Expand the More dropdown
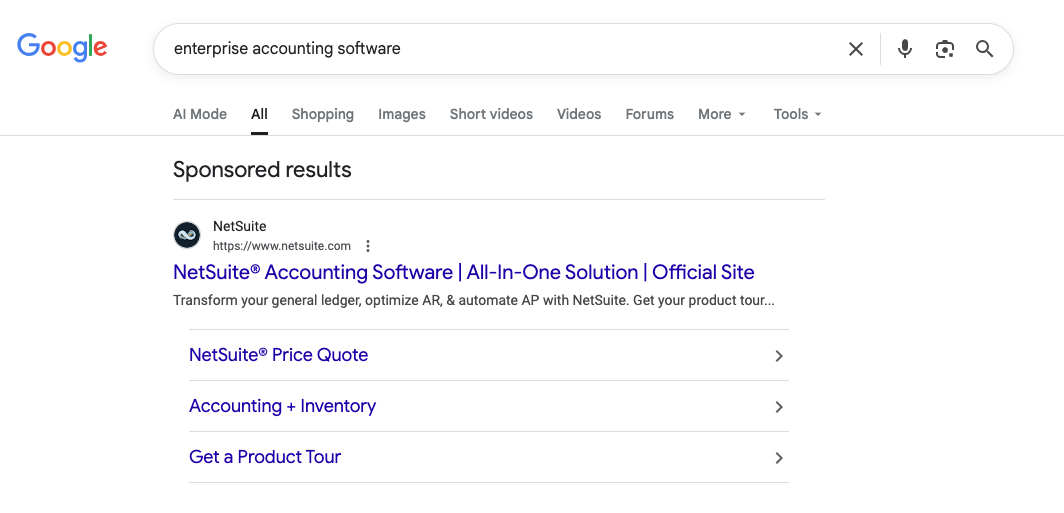This screenshot has width=1064, height=513. tap(722, 114)
